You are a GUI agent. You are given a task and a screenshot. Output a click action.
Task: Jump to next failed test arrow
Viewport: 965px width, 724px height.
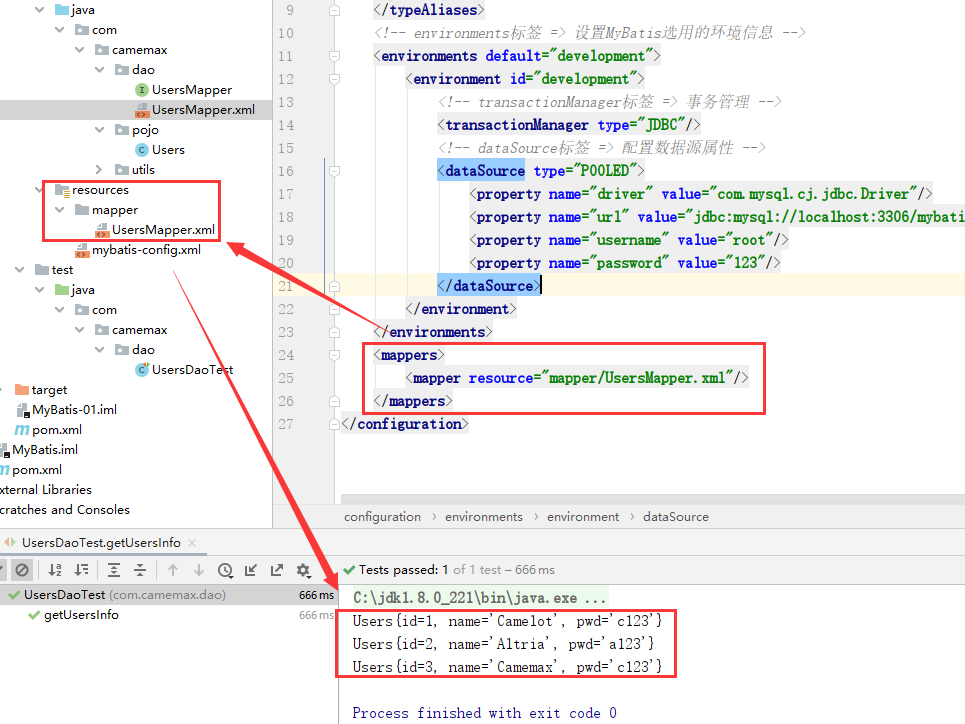(199, 570)
